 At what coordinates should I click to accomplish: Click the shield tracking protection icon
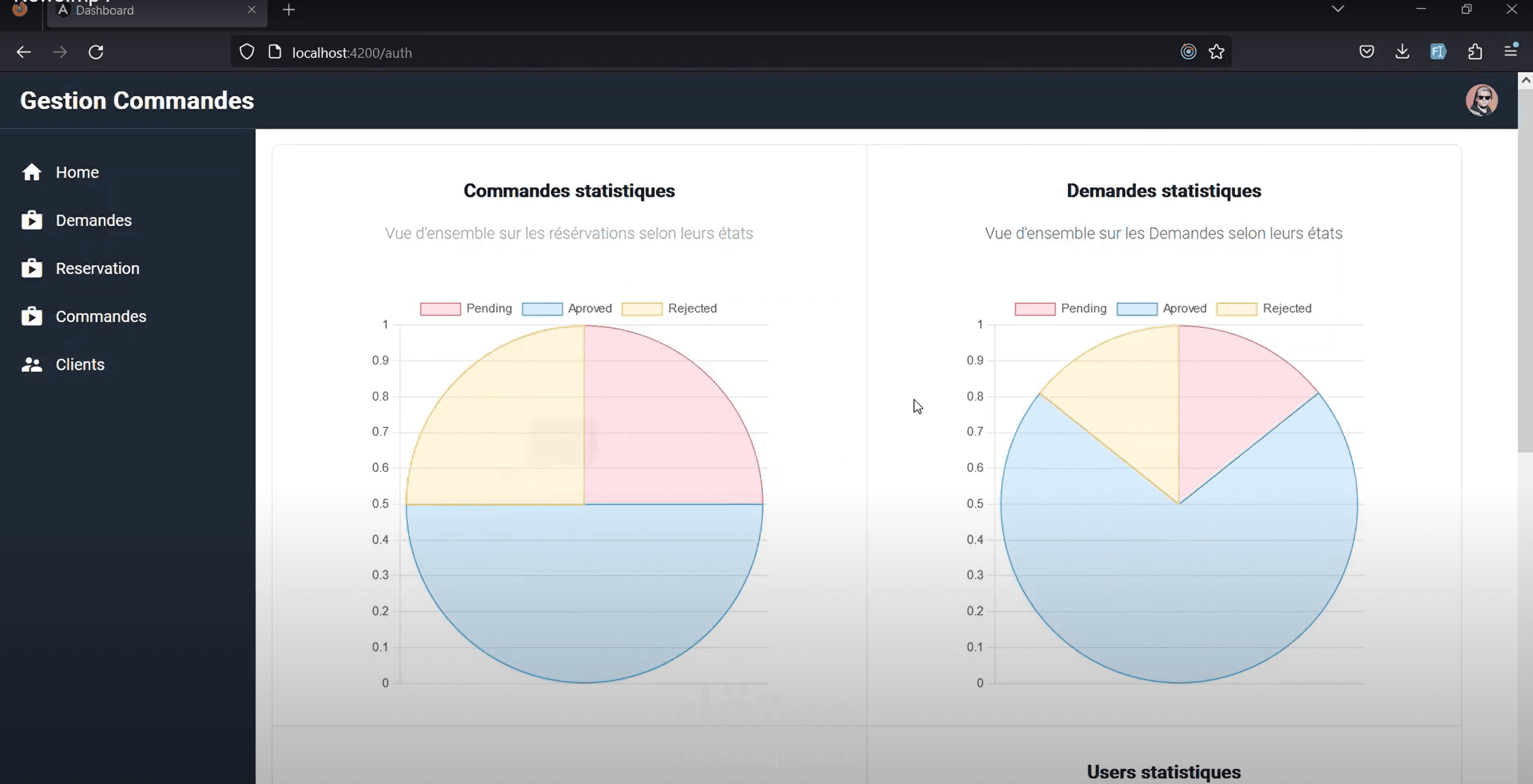click(246, 52)
